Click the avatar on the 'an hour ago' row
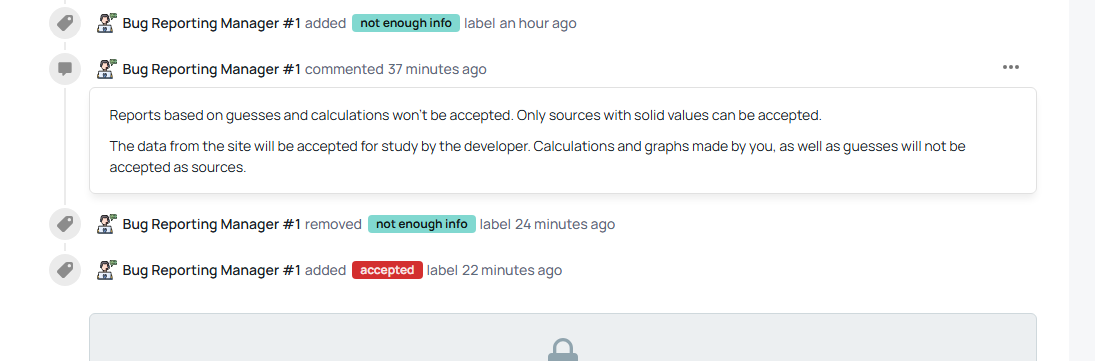Viewport: 1095px width, 361px height. pyautogui.click(x=107, y=22)
